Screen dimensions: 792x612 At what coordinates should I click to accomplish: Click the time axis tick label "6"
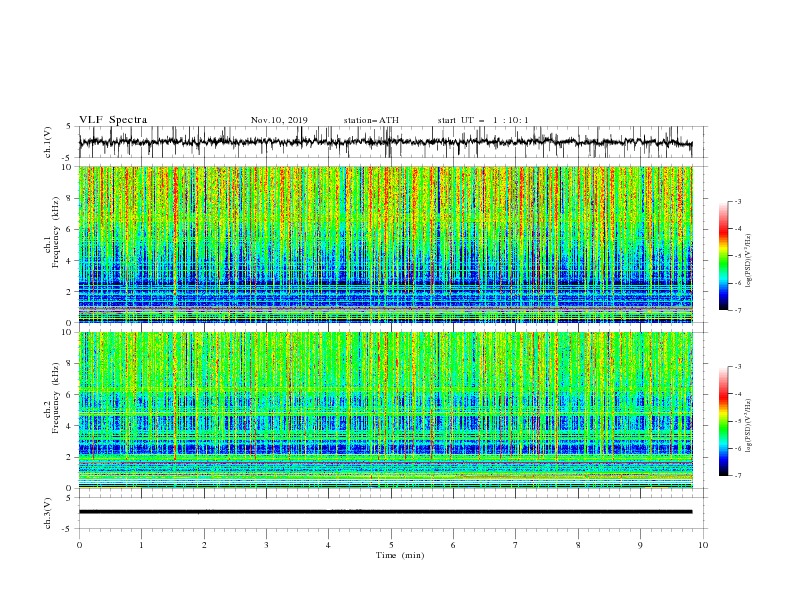click(x=453, y=545)
